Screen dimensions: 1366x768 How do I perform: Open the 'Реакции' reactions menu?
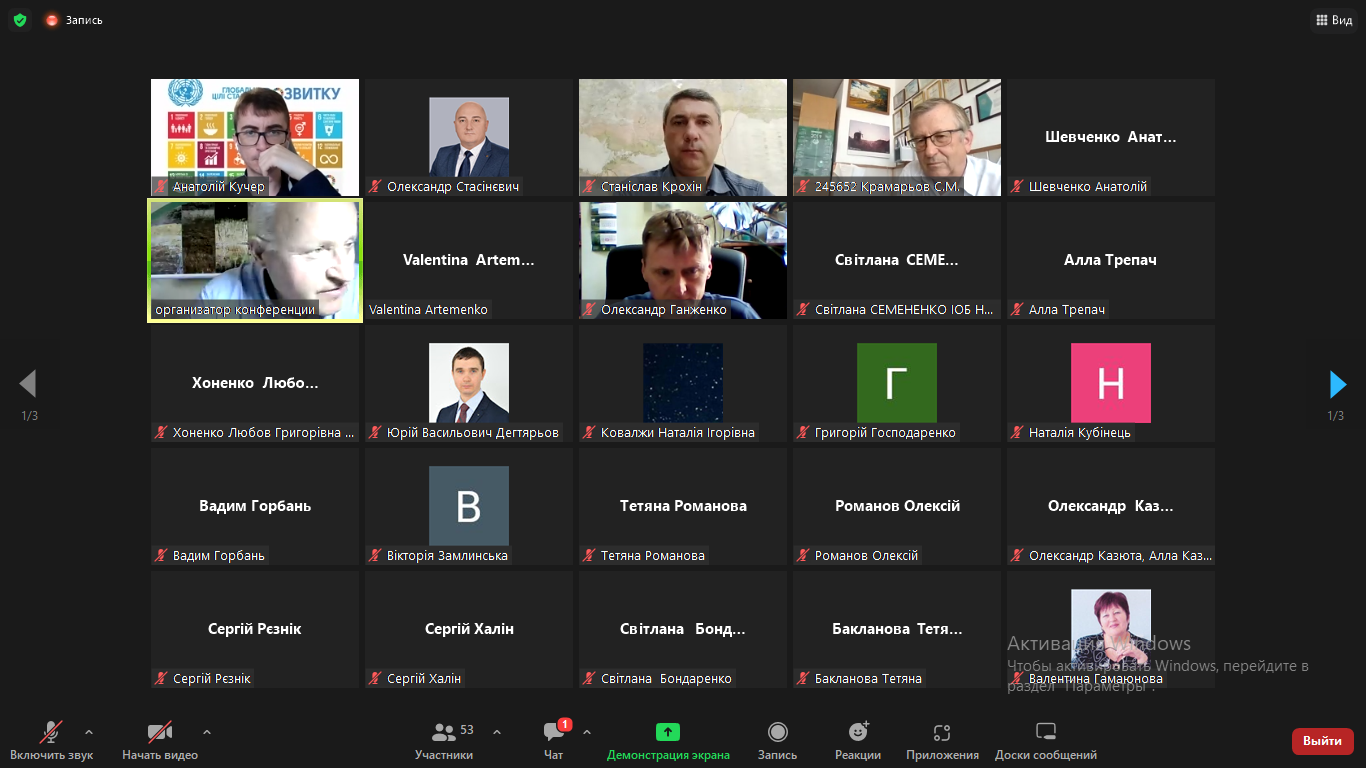coord(858,740)
